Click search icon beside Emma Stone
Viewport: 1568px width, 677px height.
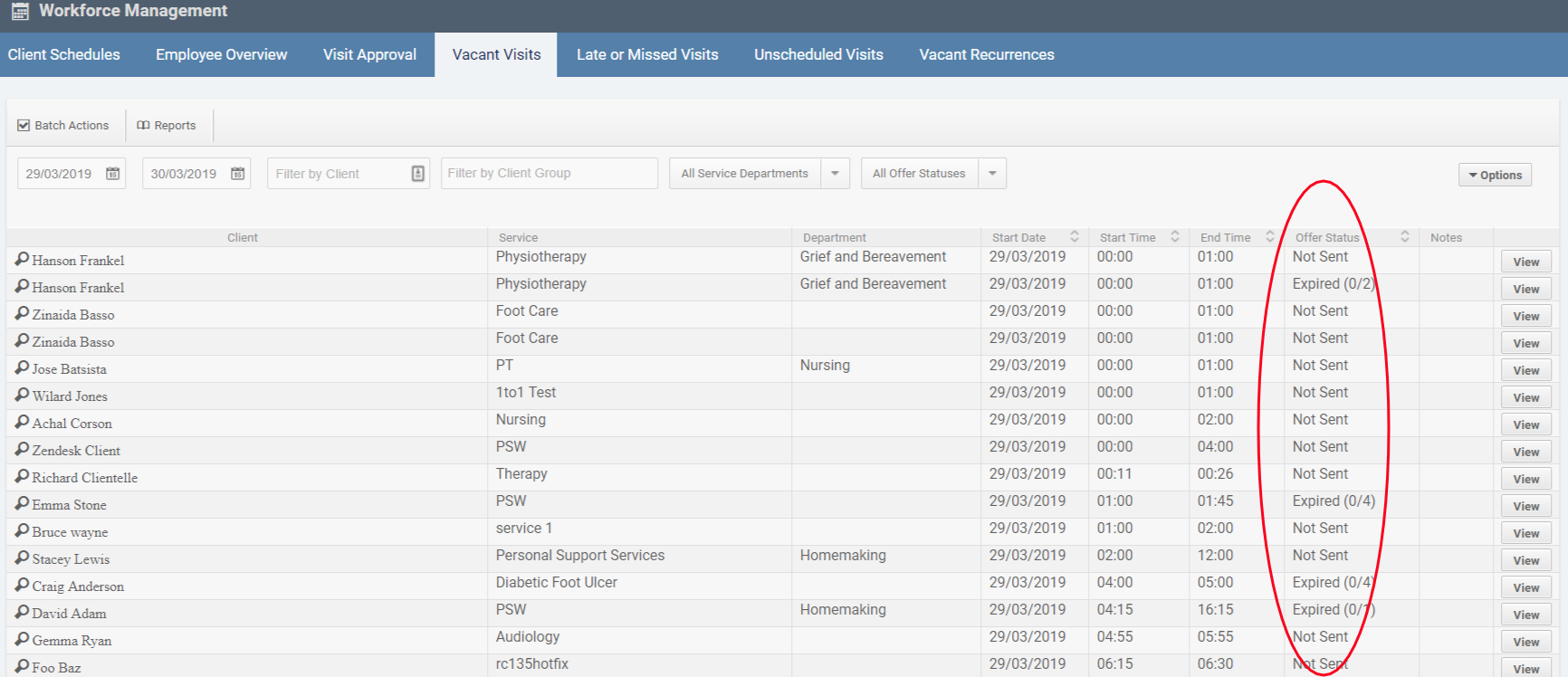(22, 504)
